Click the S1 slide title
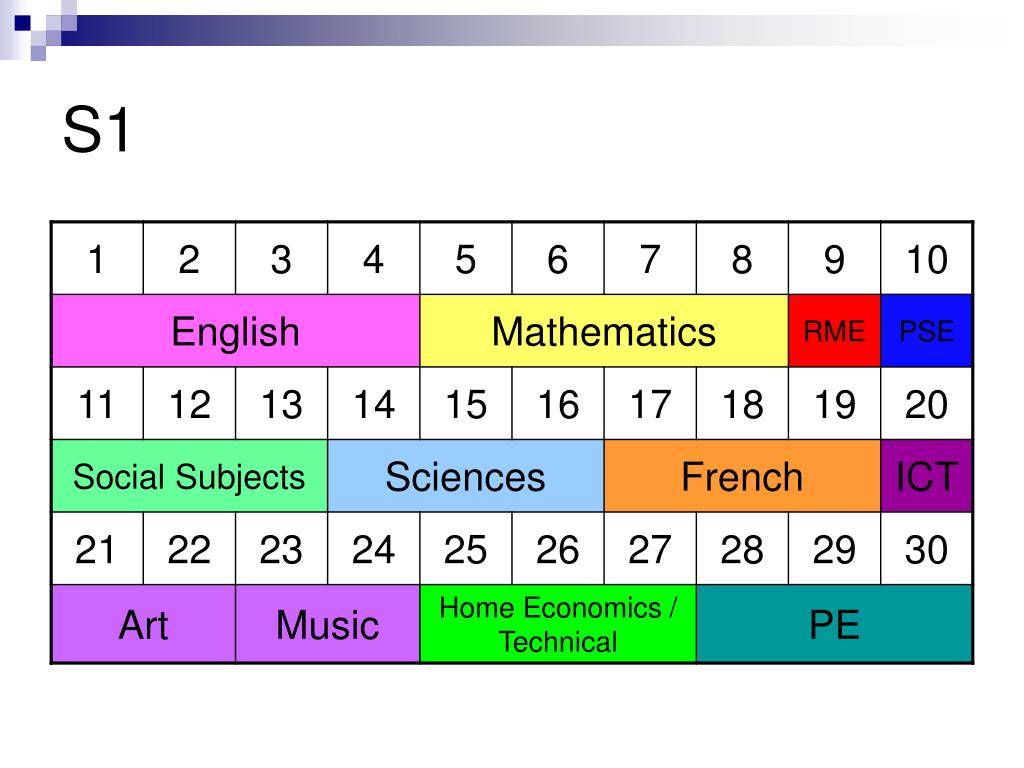1024x768 pixels. pos(97,131)
